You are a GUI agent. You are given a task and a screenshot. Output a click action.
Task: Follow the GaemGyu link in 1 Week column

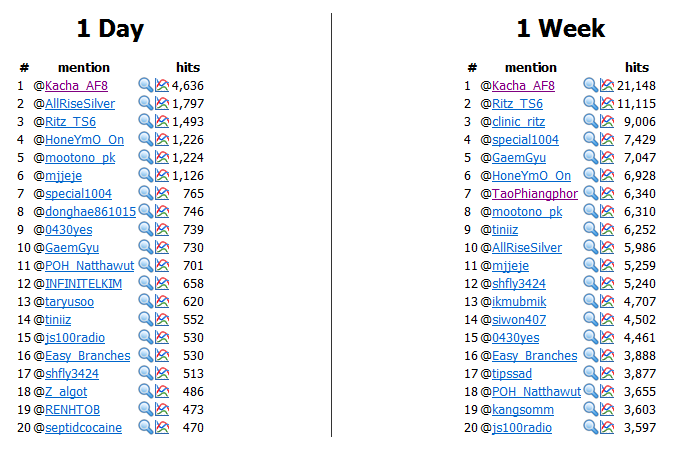(519, 158)
